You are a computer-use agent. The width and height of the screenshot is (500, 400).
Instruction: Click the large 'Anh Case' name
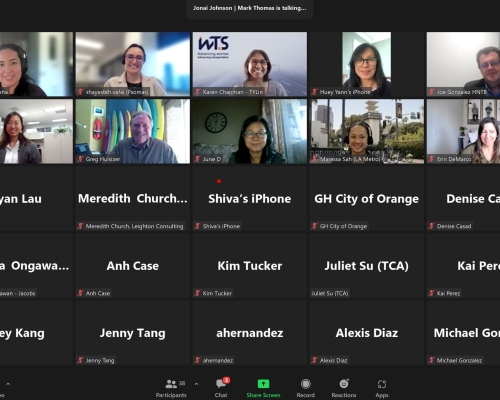point(133,266)
